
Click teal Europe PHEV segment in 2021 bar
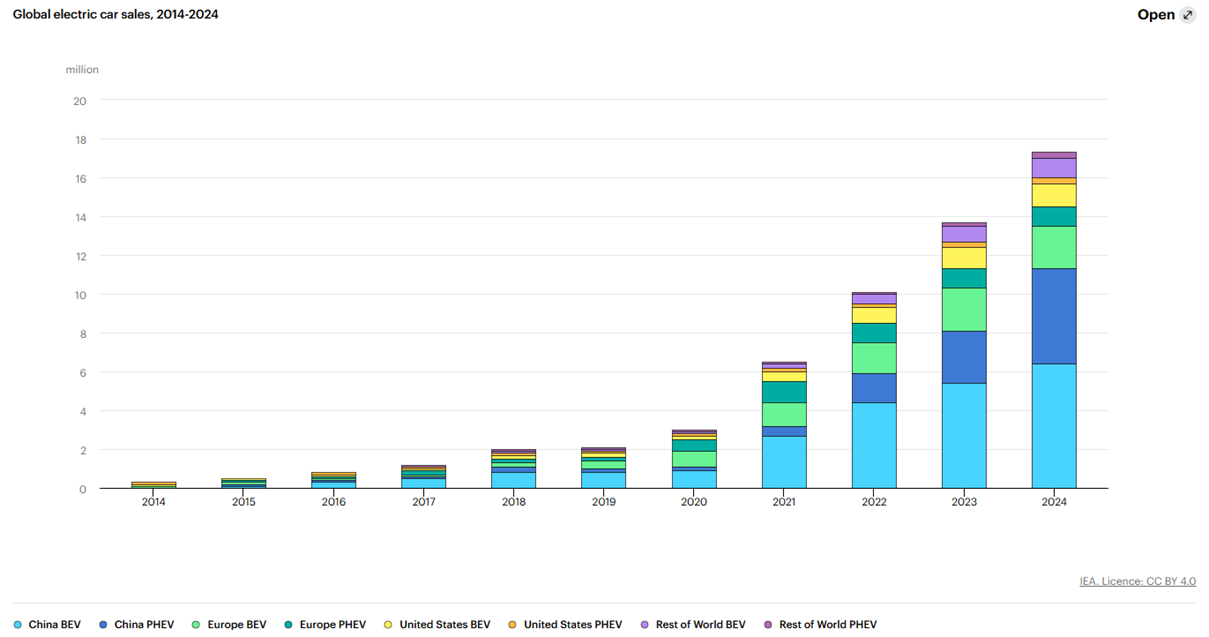784,391
